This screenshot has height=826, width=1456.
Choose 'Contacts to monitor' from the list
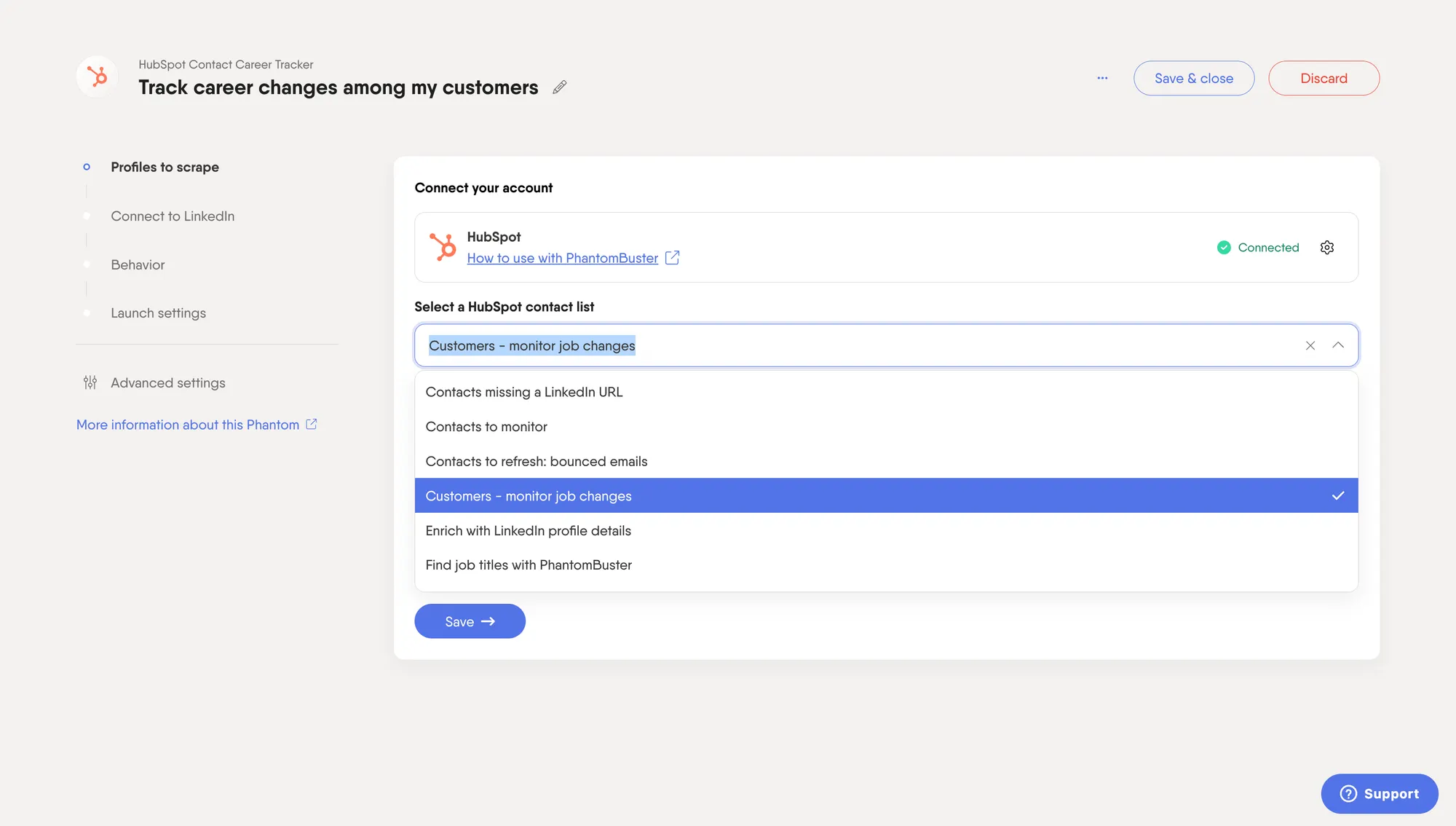(486, 427)
